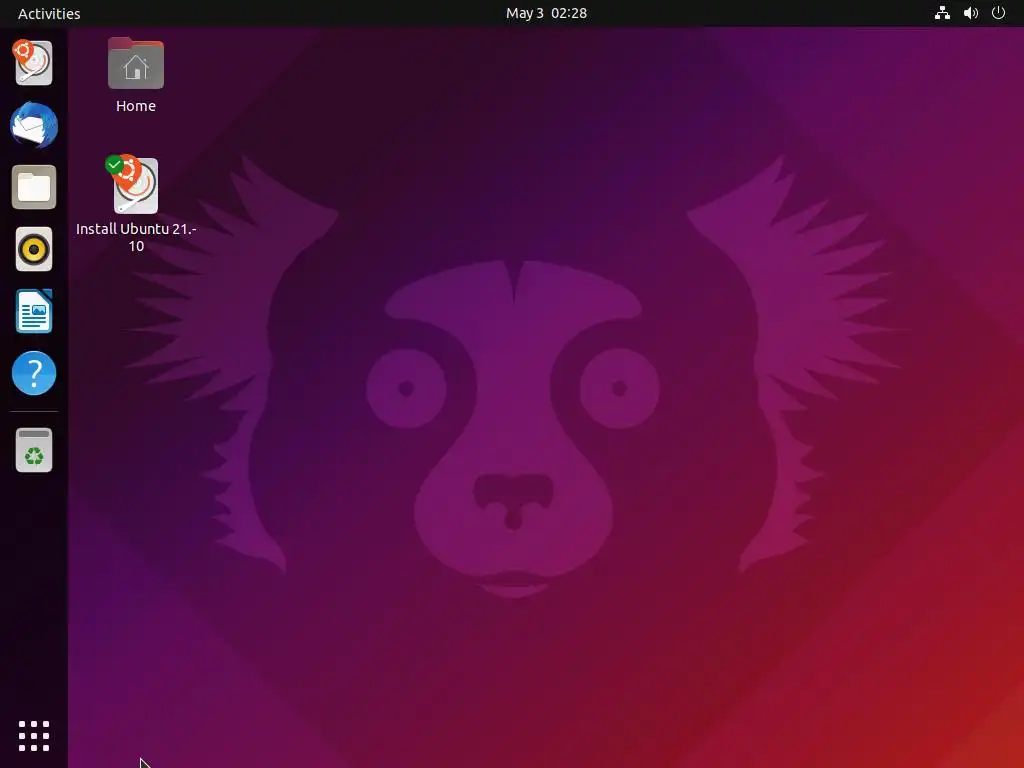Click the "Home" label under the folder
The height and width of the screenshot is (768, 1024).
click(136, 106)
